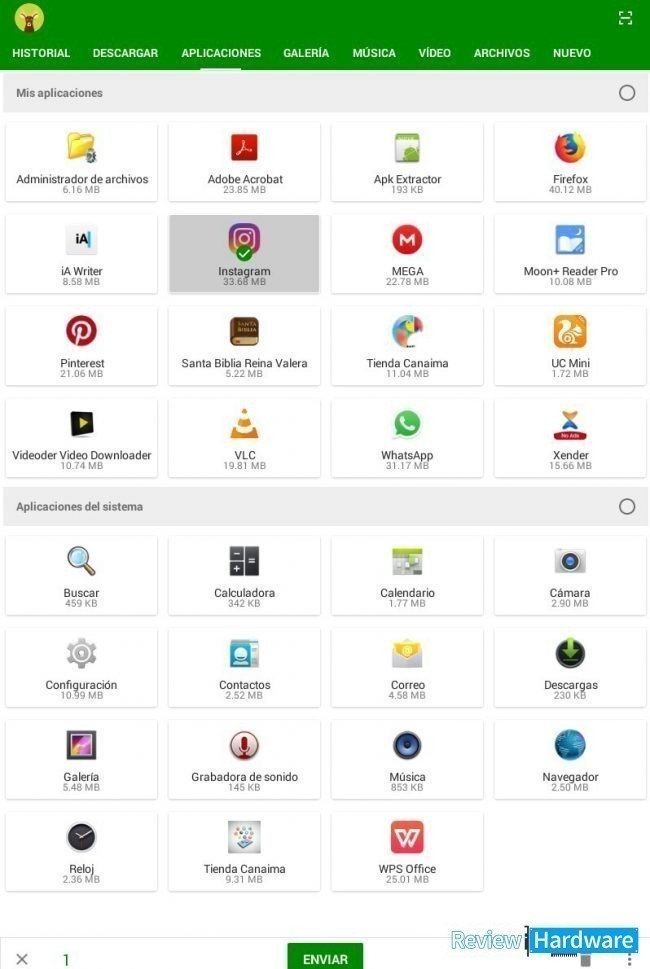Select the Calculadora system app
The height and width of the screenshot is (969, 650).
[244, 575]
